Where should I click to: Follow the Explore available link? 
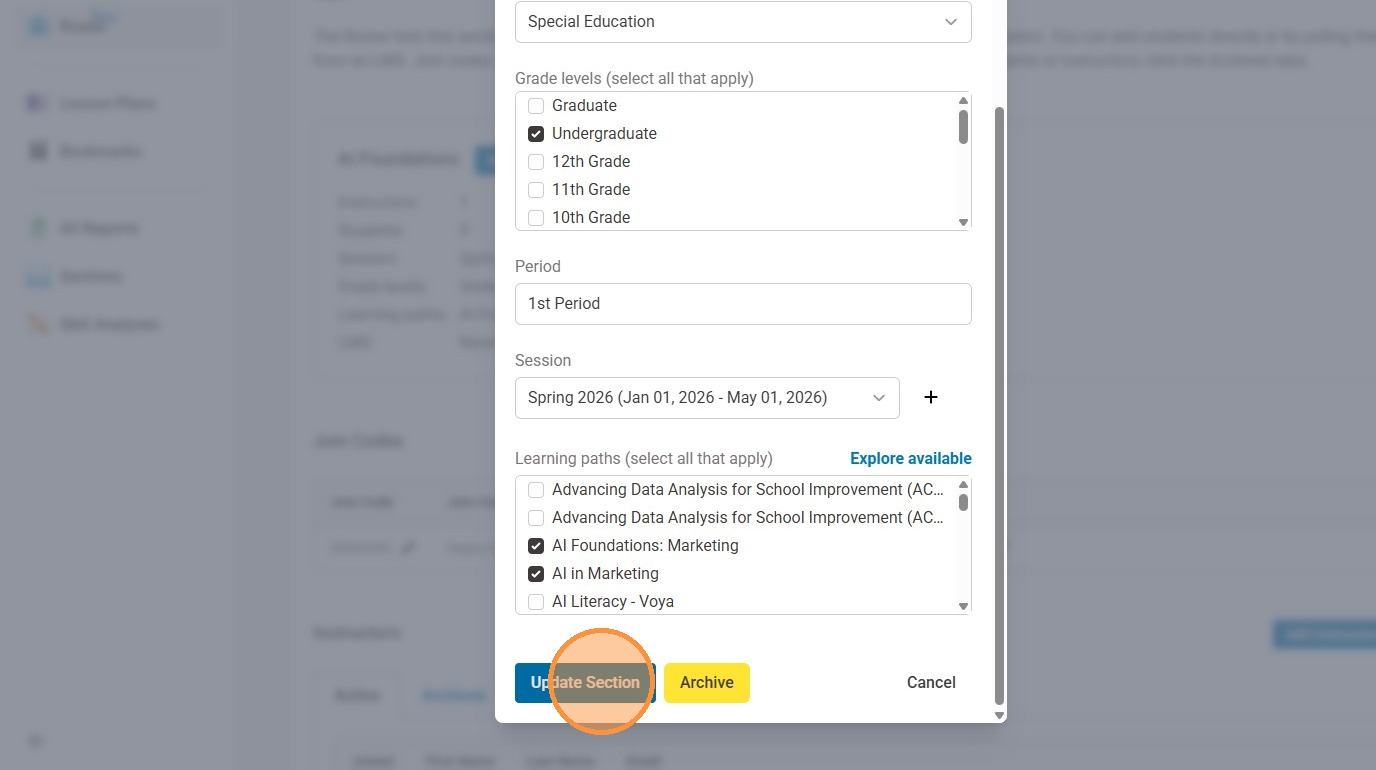pos(910,458)
